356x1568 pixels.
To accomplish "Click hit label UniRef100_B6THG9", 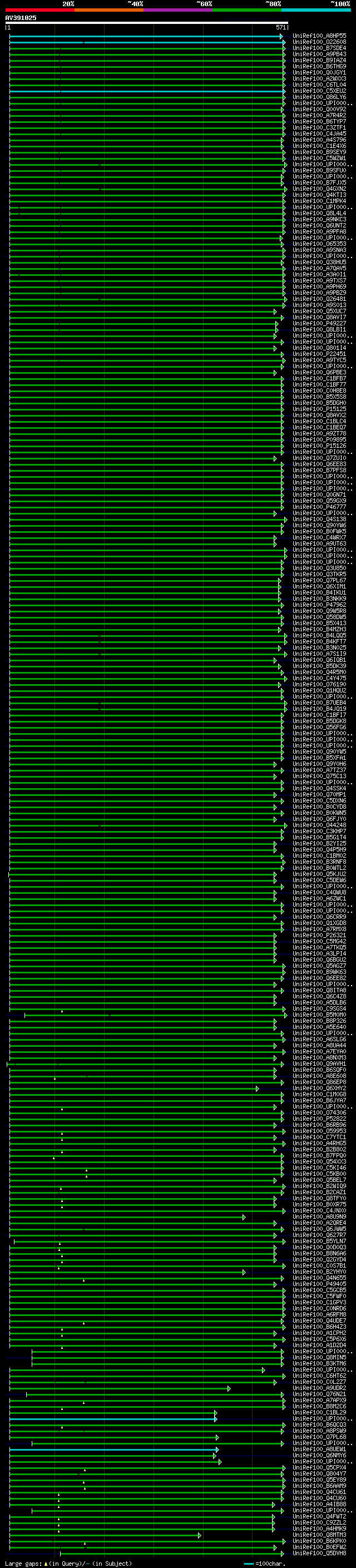I will pyautogui.click(x=319, y=66).
